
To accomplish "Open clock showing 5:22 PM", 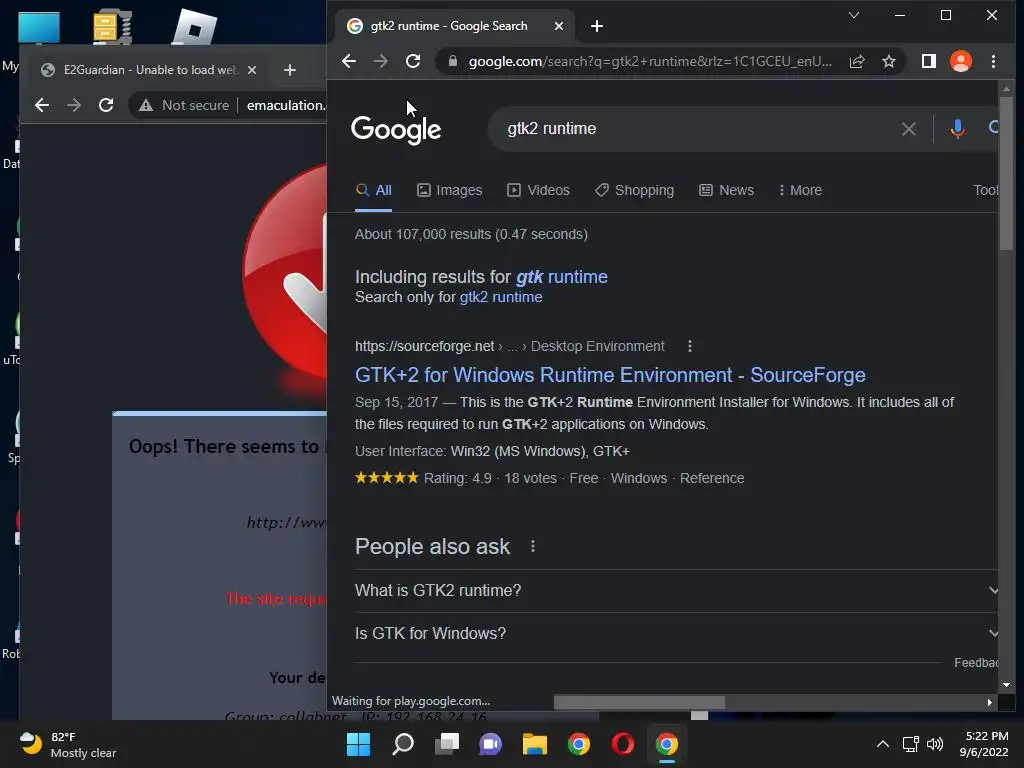I will click(x=984, y=744).
